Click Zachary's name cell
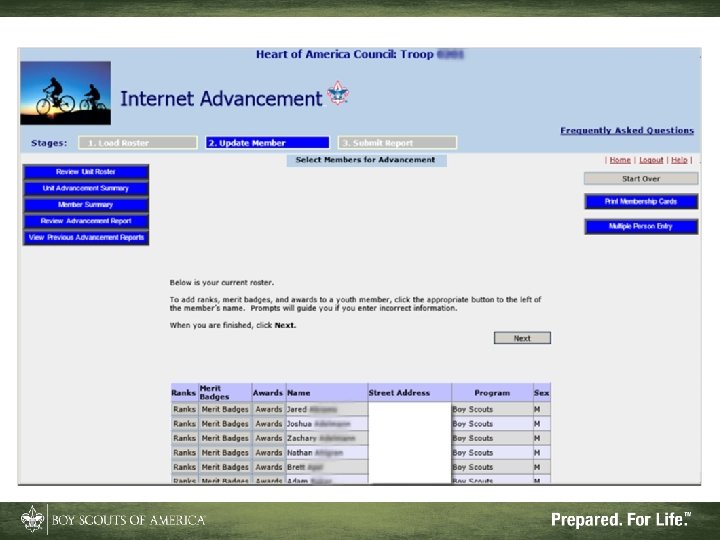720x540 pixels. 327,438
